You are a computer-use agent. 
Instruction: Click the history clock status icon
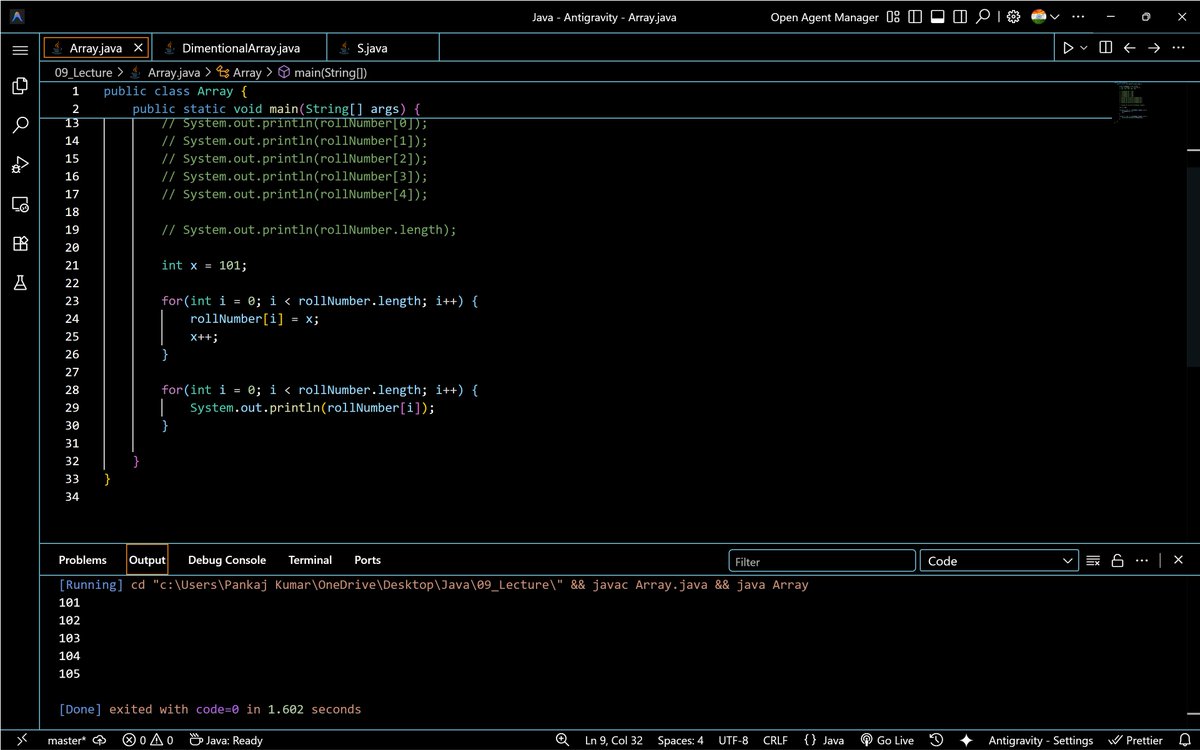coord(936,740)
